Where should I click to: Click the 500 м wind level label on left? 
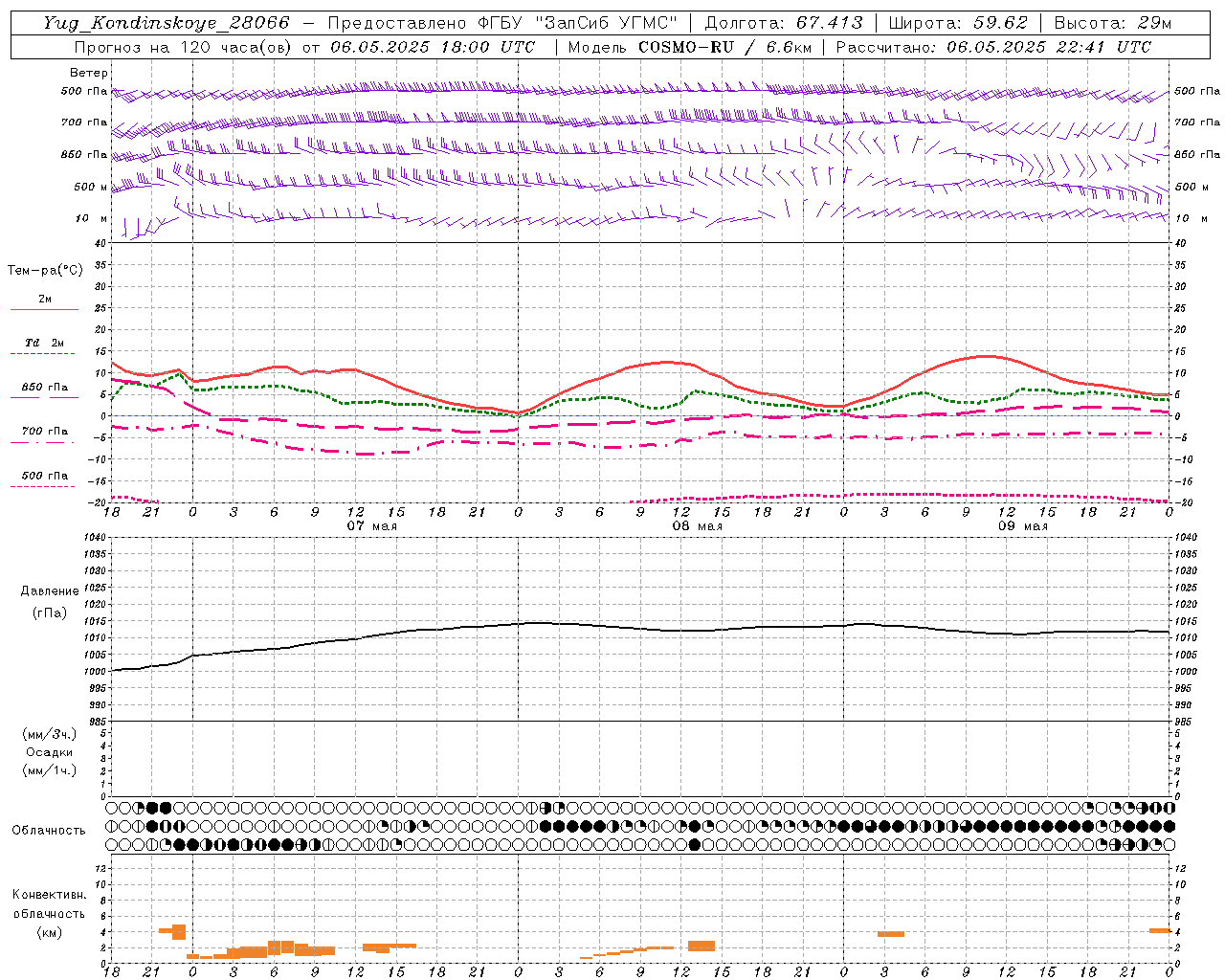[x=90, y=187]
